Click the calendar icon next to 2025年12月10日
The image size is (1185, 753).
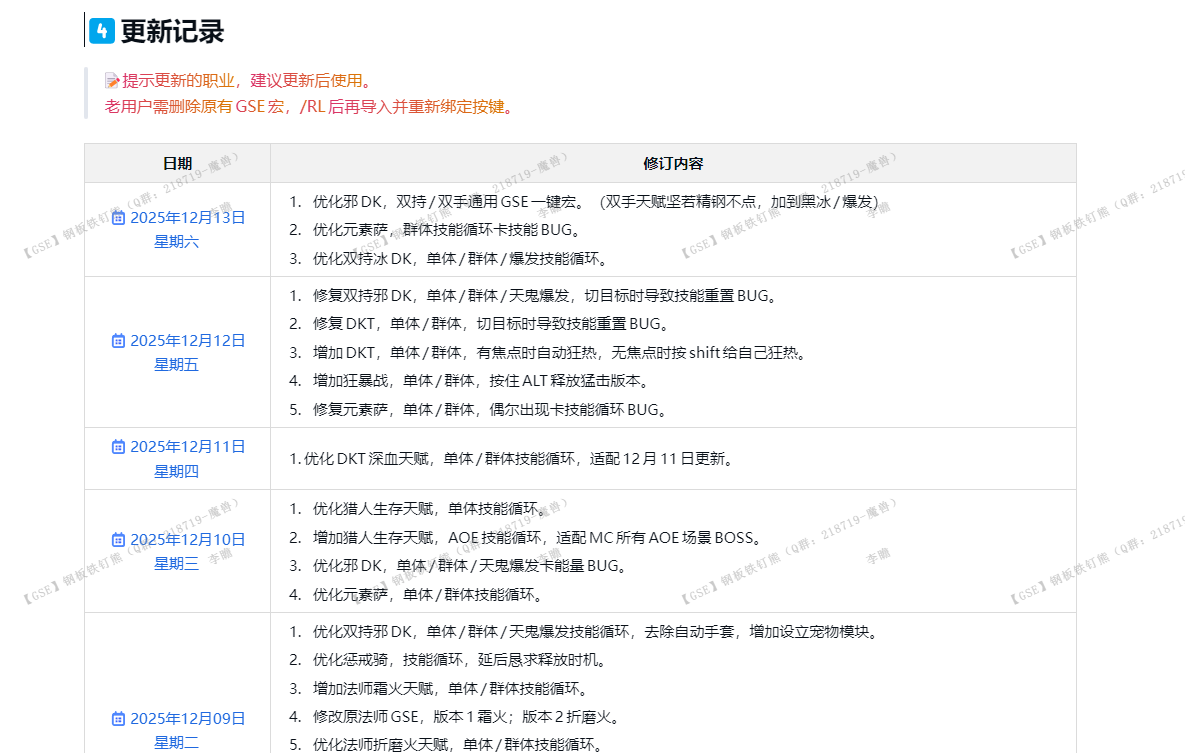click(118, 539)
